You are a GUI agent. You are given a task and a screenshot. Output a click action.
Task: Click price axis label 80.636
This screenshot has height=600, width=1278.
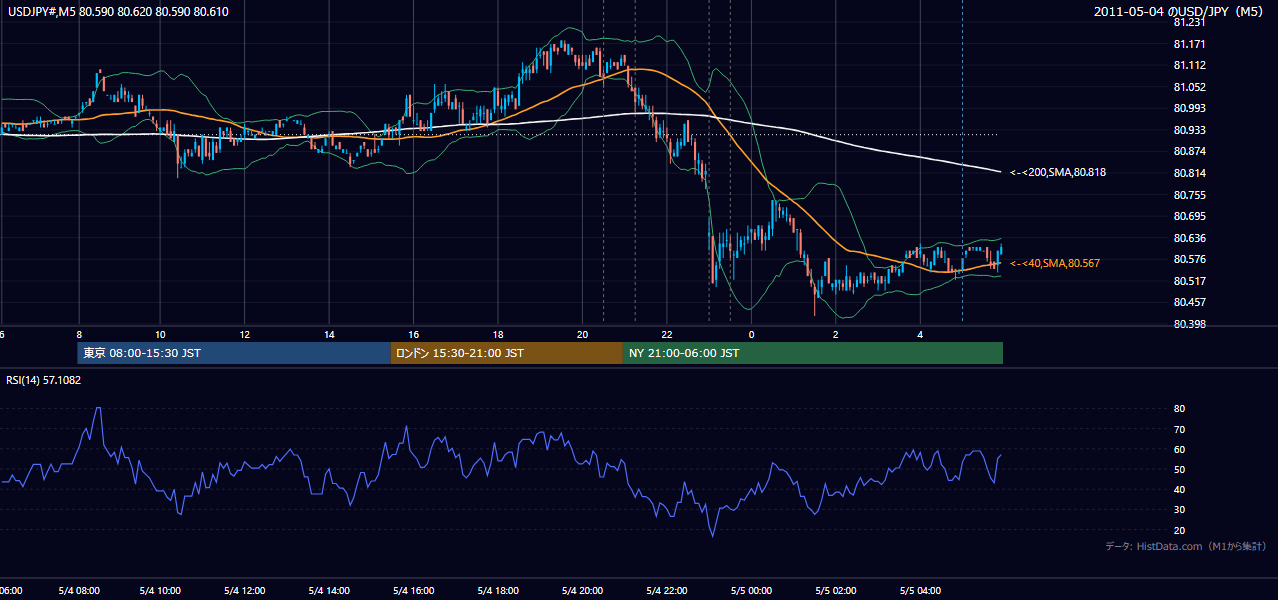[1189, 238]
